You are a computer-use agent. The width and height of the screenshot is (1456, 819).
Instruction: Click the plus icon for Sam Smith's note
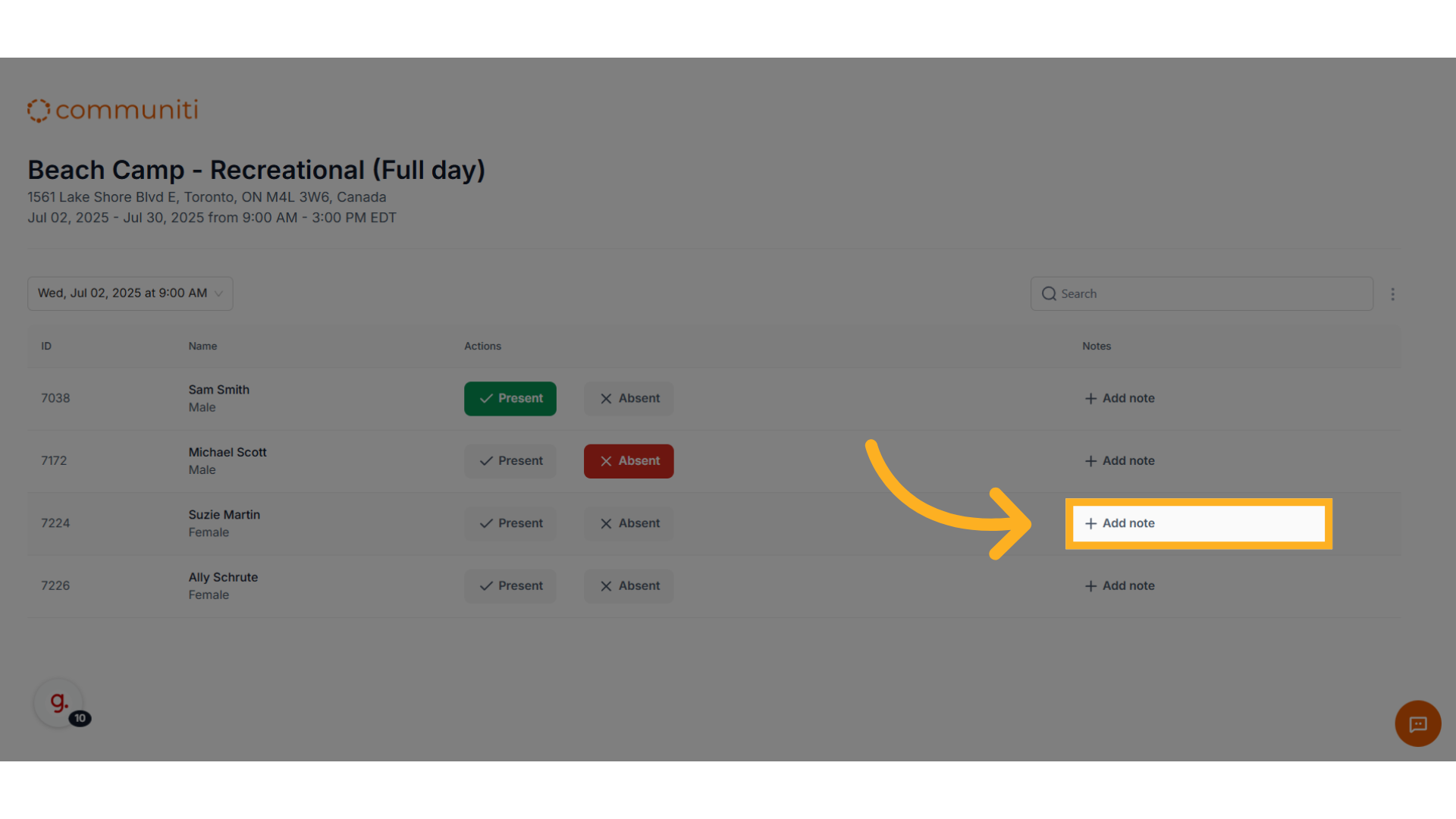(1090, 399)
